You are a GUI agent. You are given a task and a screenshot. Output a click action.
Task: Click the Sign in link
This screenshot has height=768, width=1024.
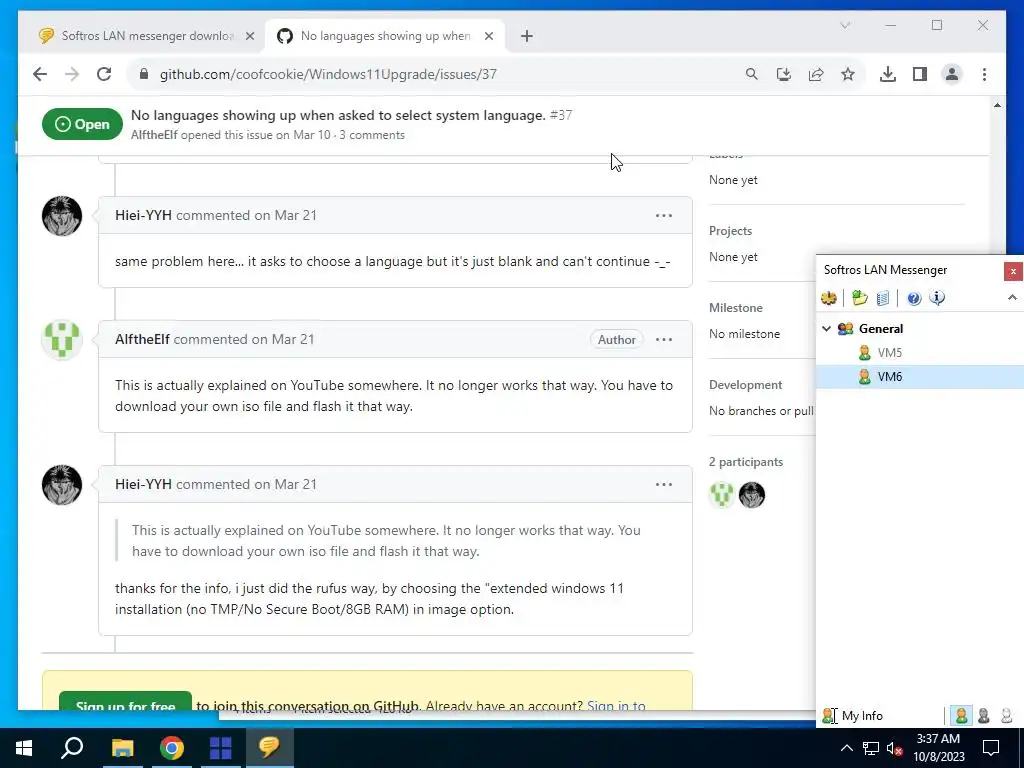click(616, 705)
